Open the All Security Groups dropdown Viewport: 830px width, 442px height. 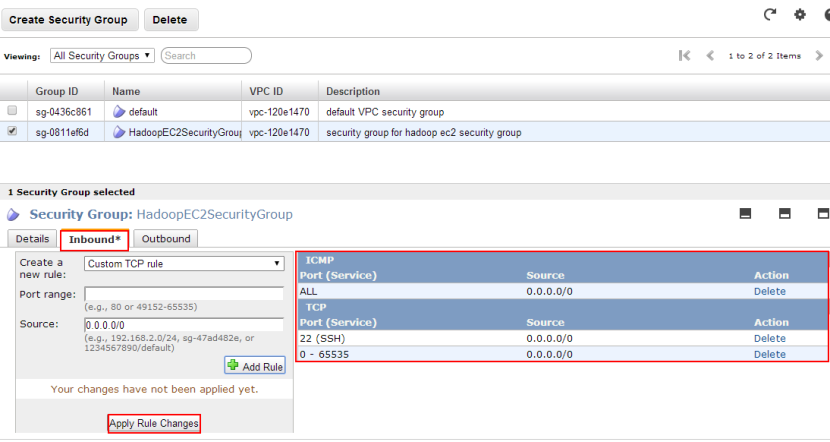coord(102,56)
